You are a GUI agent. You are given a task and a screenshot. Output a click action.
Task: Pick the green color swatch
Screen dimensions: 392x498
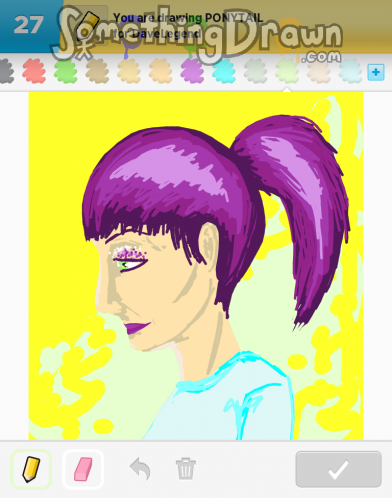tap(66, 71)
